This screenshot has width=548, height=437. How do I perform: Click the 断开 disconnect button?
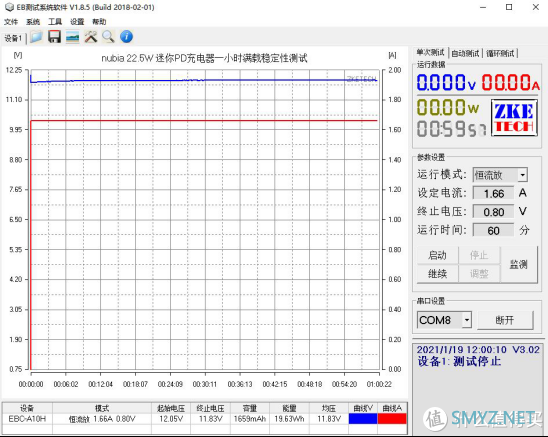(505, 320)
